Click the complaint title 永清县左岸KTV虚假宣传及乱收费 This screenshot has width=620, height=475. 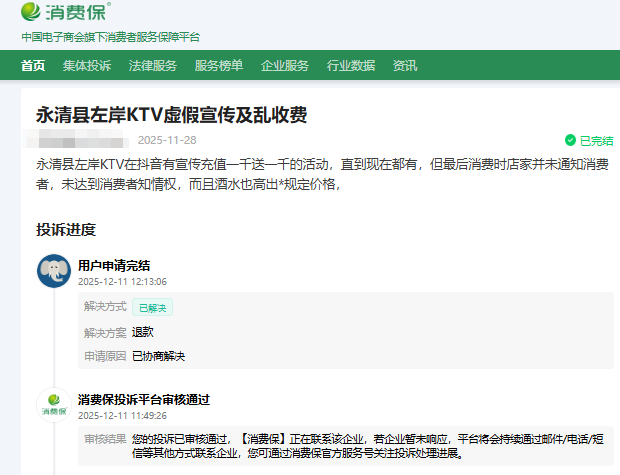coord(171,115)
